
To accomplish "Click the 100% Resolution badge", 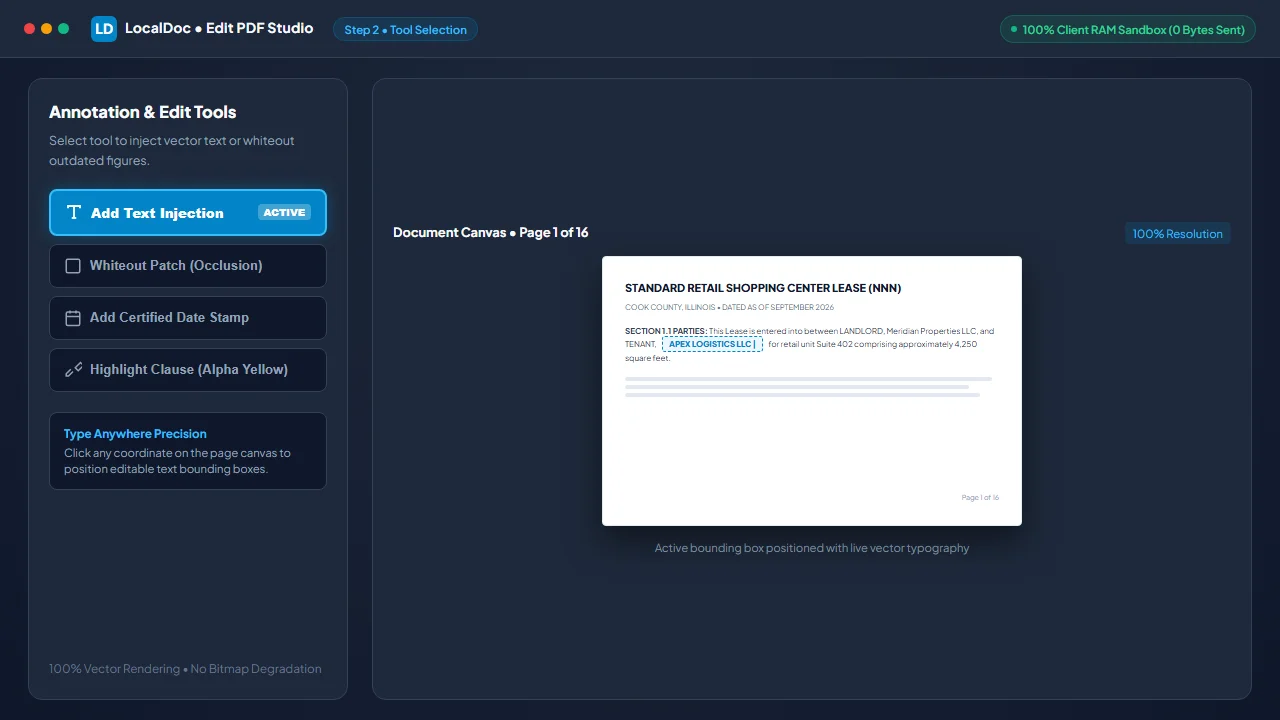I will coord(1177,234).
